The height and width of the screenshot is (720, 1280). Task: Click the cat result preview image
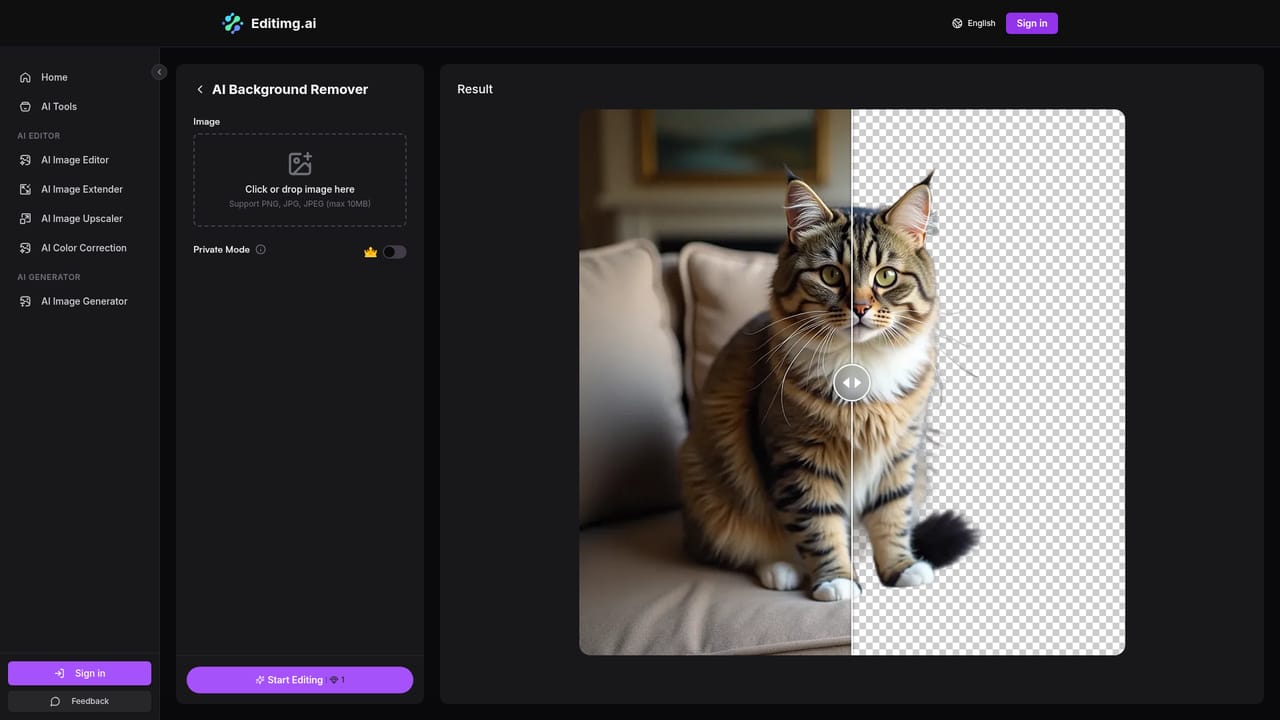tap(852, 382)
